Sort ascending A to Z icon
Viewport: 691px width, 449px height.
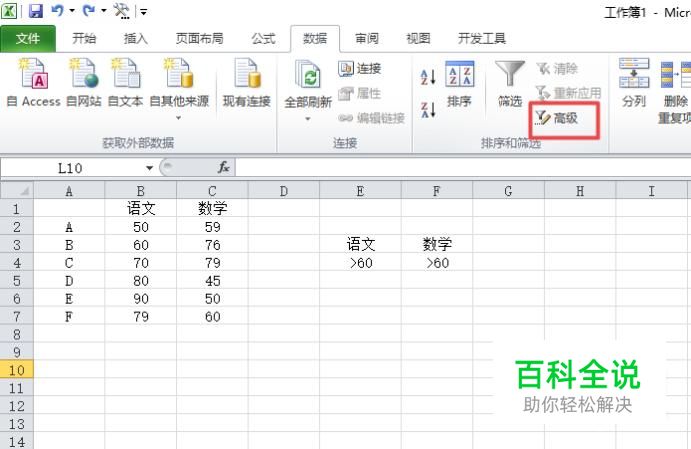click(428, 77)
